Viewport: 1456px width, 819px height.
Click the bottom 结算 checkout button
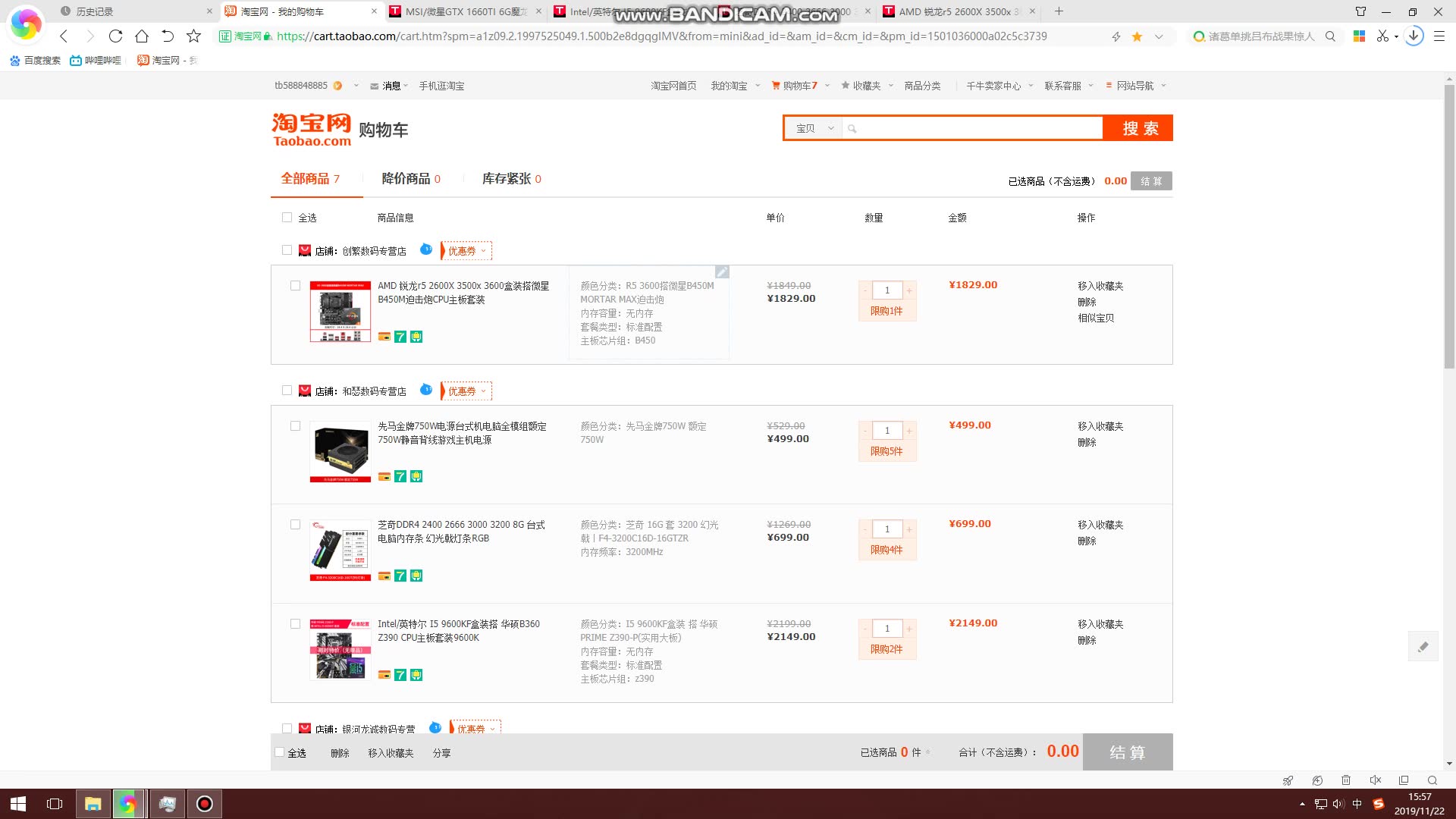pos(1127,752)
